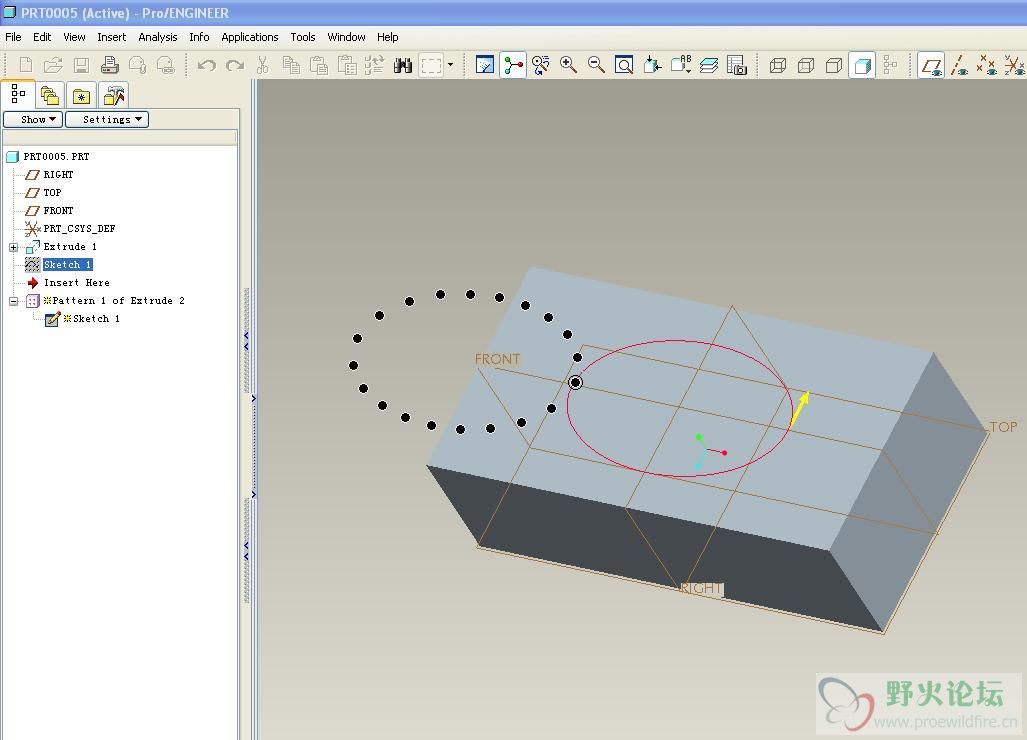
Task: Switch to Shaded display mode
Action: tap(862, 65)
